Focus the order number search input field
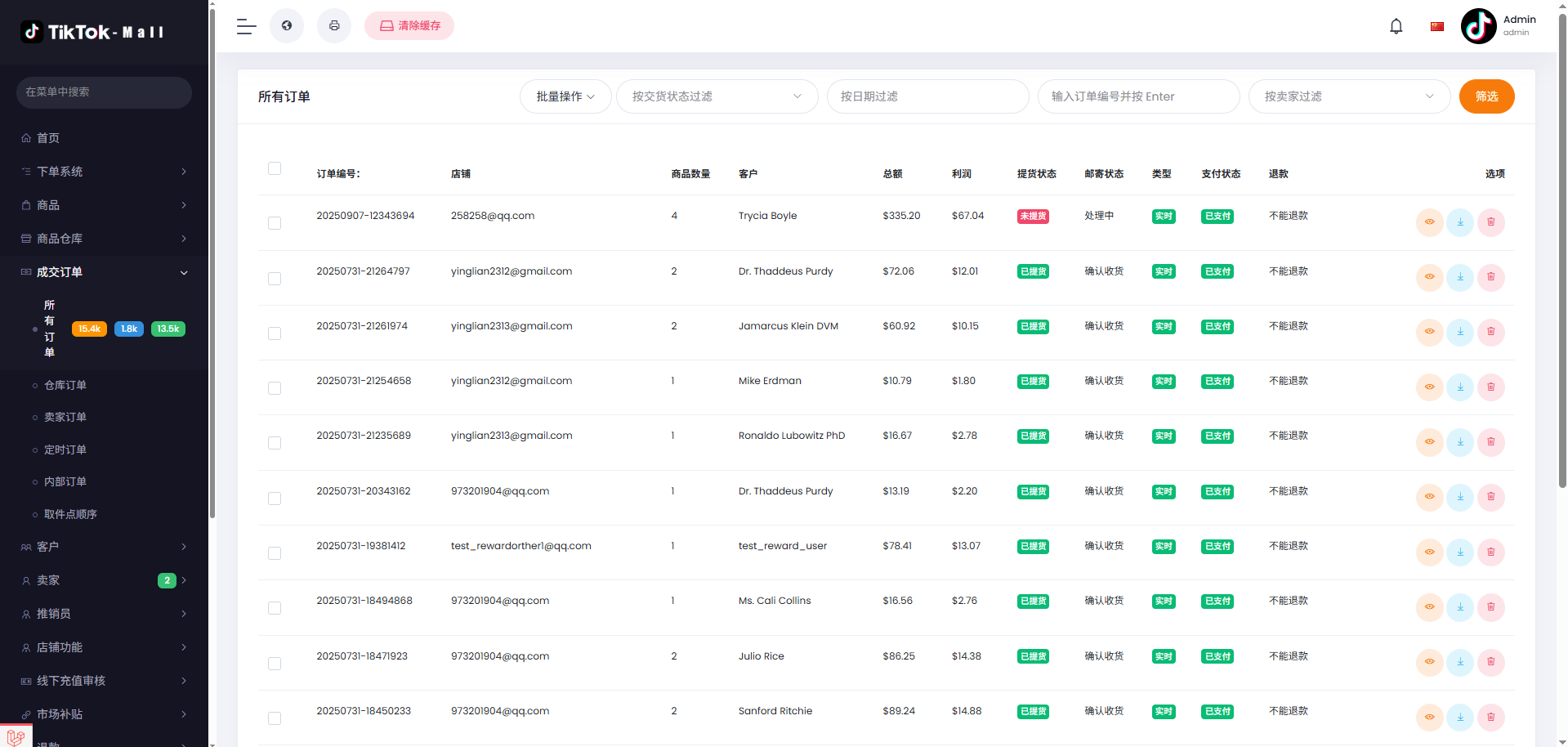Image resolution: width=1568 pixels, height=747 pixels. pyautogui.click(x=1138, y=96)
